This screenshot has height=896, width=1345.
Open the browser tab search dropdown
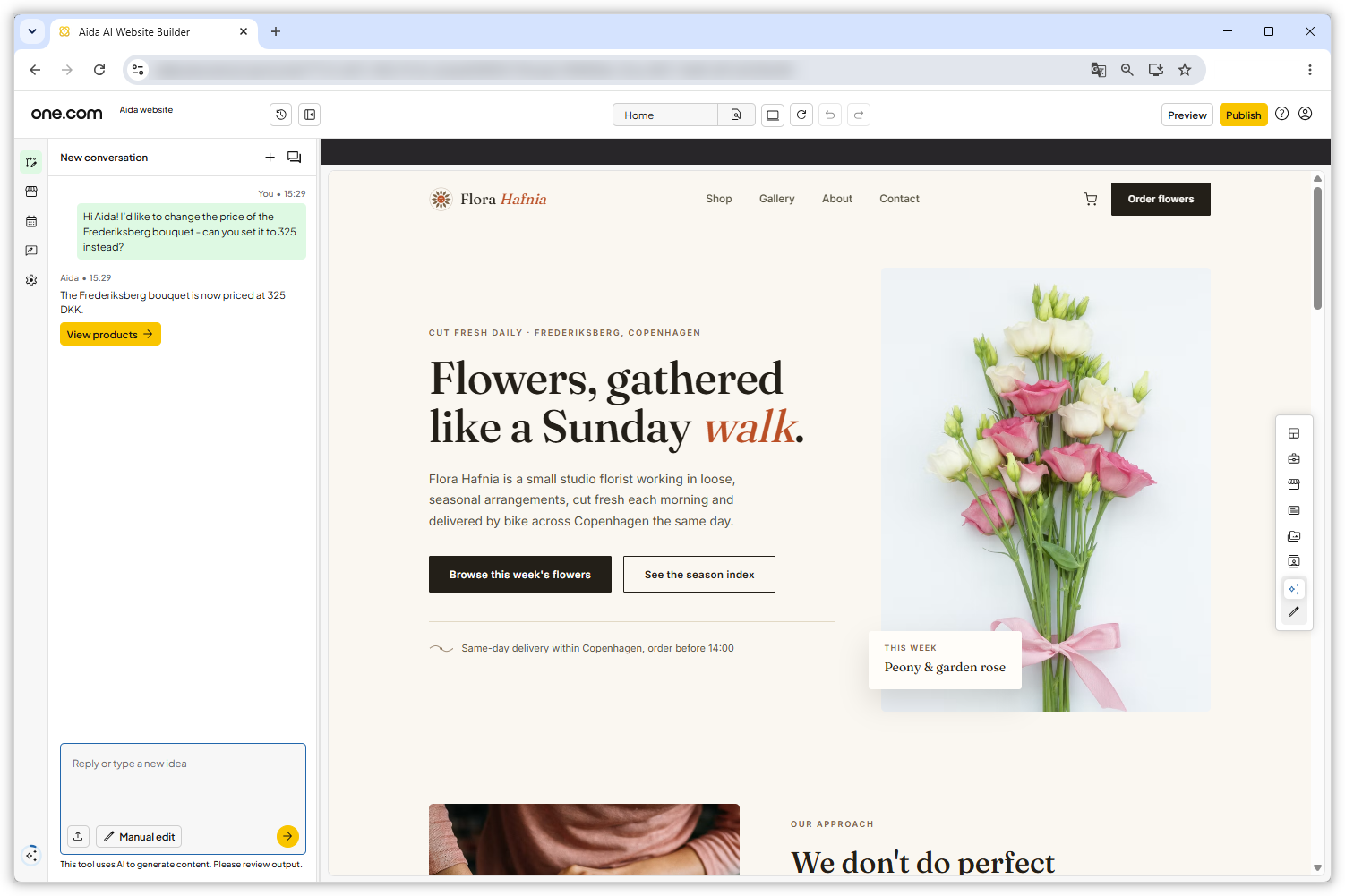32,31
